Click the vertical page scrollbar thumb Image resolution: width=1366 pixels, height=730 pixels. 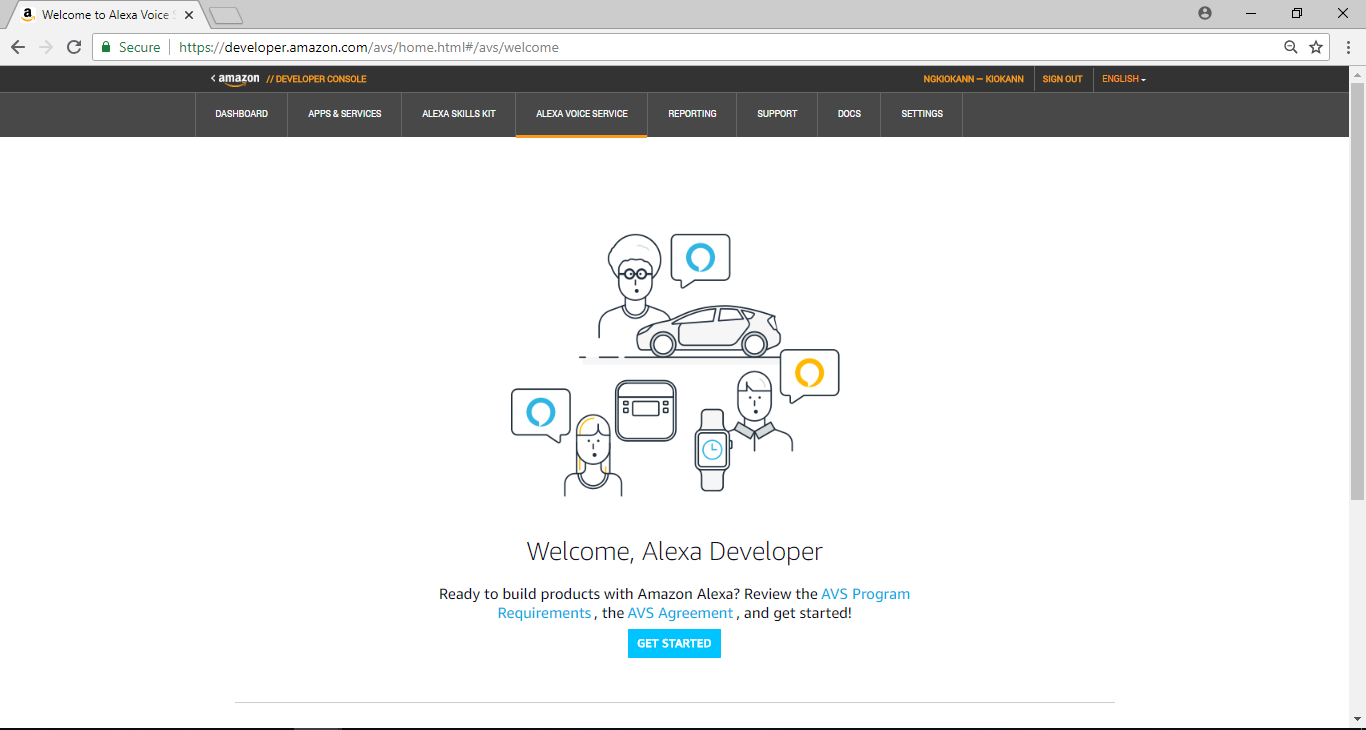[x=1357, y=292]
